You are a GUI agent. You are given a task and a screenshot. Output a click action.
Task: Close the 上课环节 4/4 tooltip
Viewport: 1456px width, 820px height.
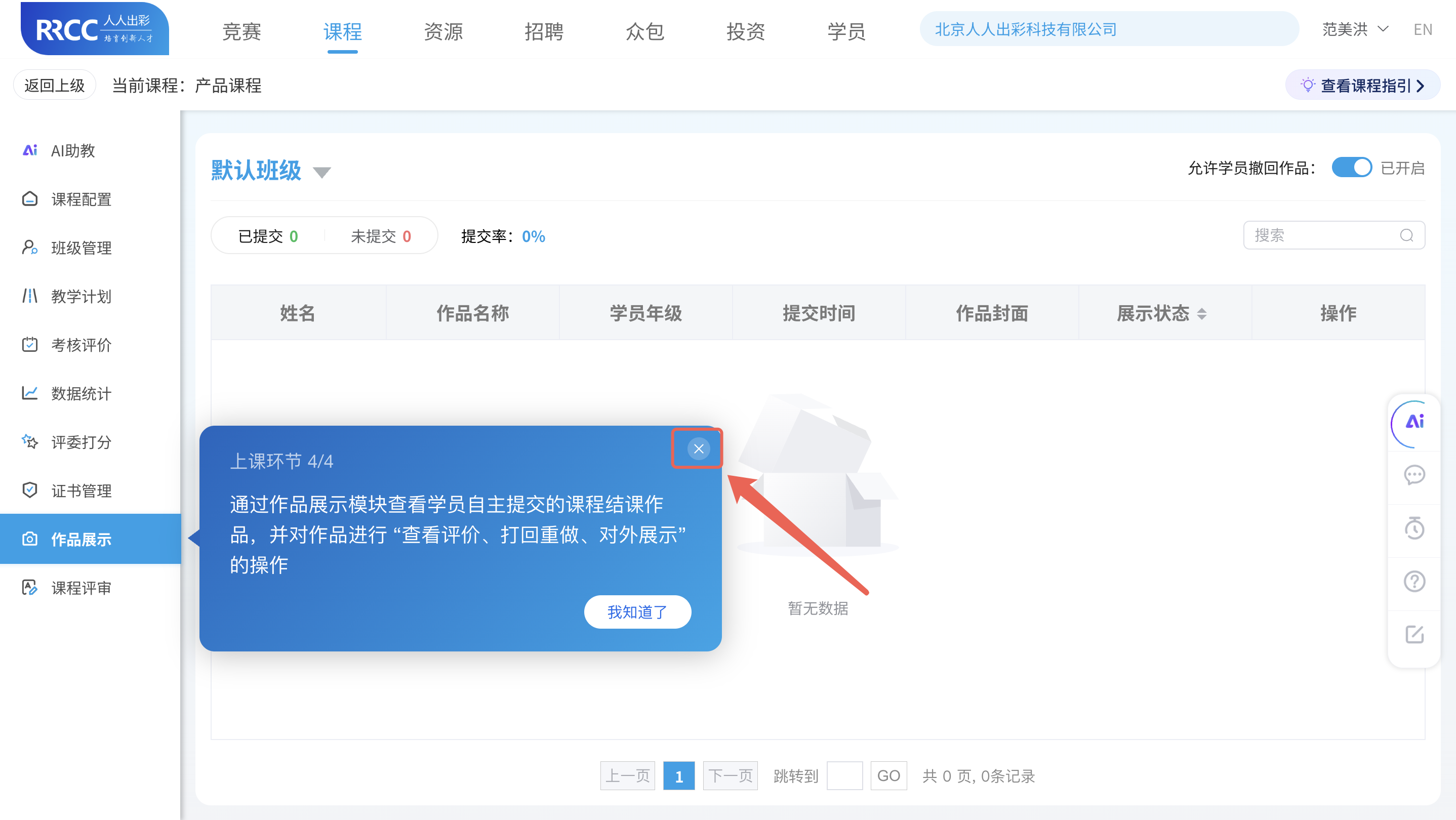coord(699,448)
